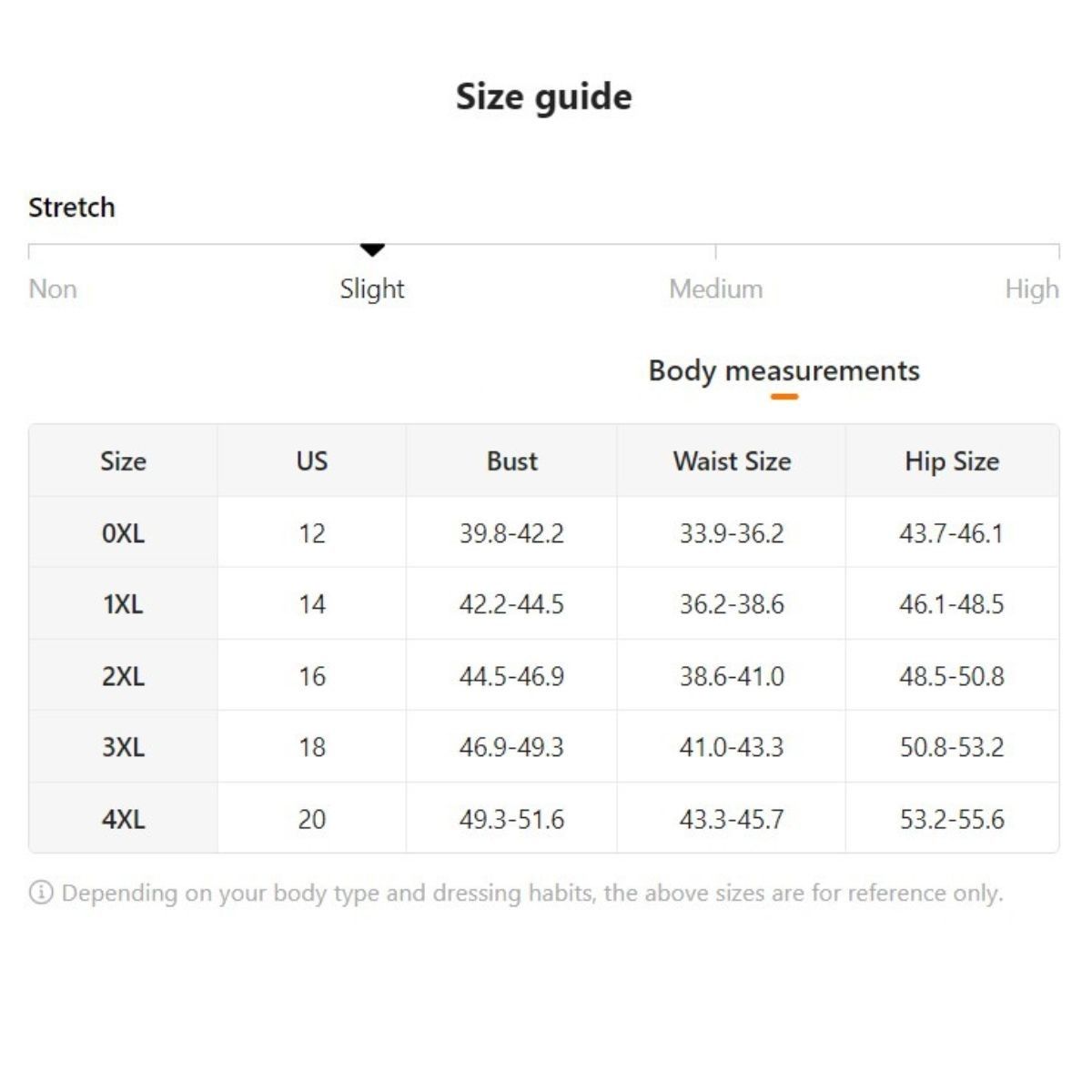Select the 0XL size row label

pos(123,533)
